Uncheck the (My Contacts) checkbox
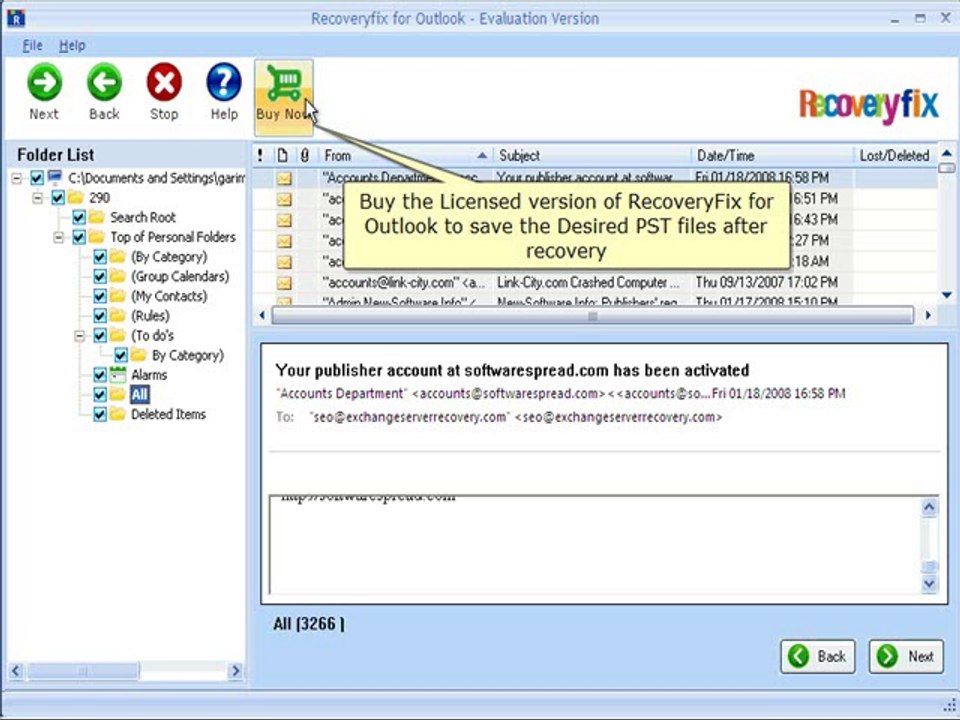 click(x=99, y=296)
